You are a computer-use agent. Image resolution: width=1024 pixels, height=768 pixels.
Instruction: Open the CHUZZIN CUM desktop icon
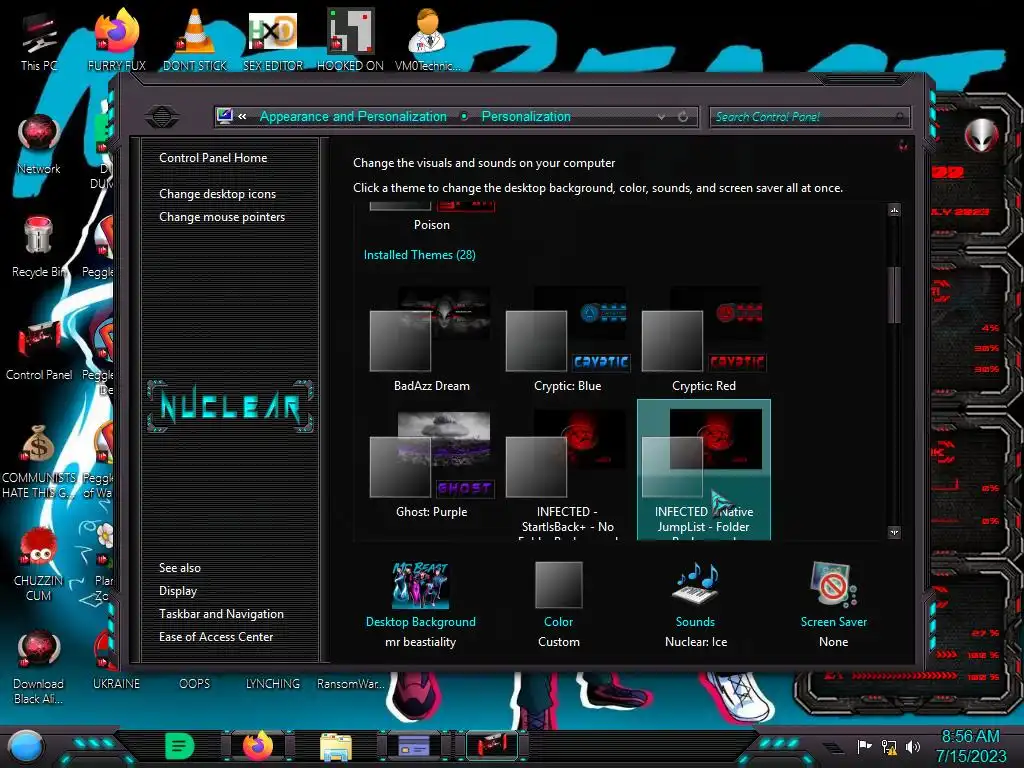click(x=39, y=565)
